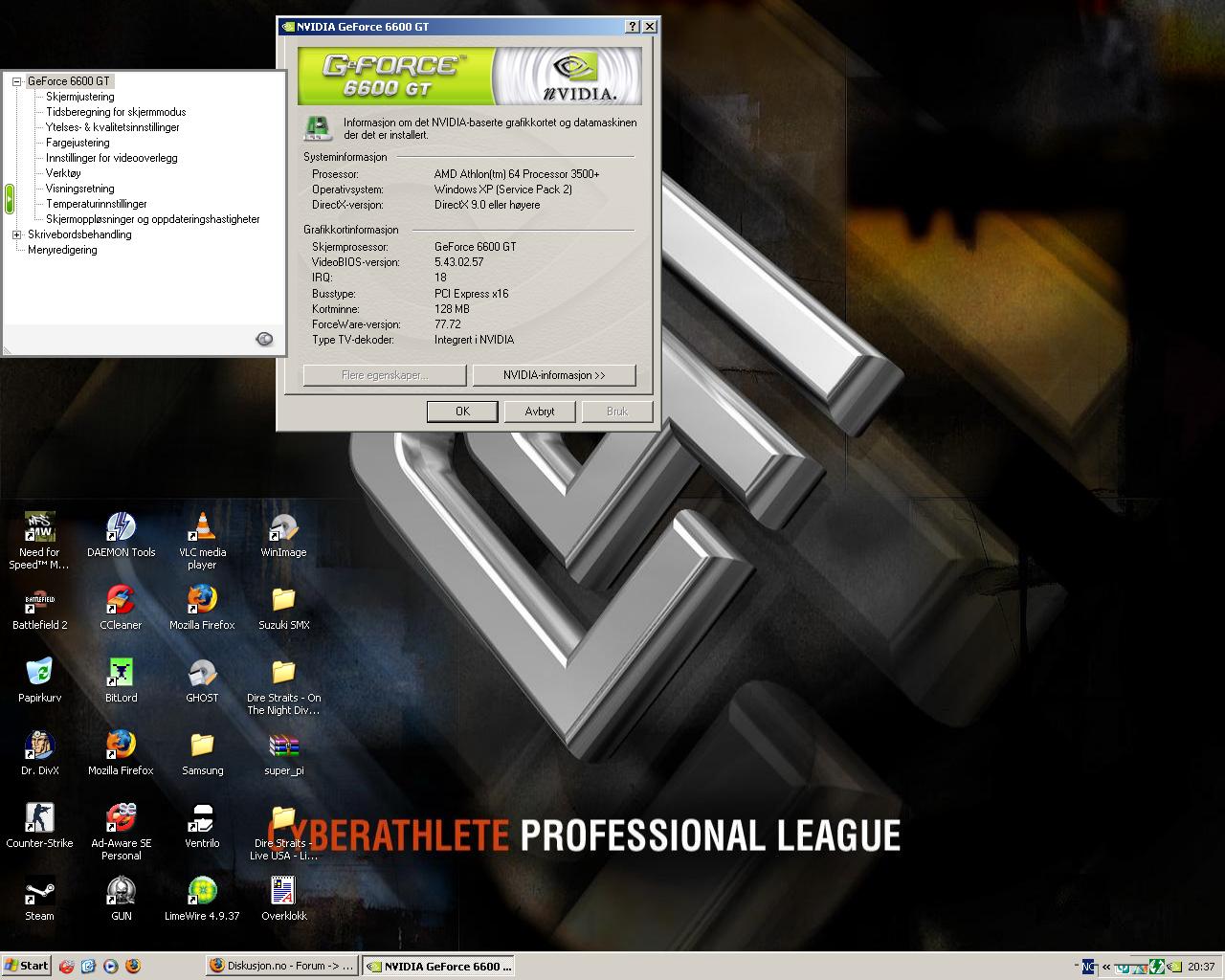
Task: Open the Overklokk document icon
Action: [283, 898]
